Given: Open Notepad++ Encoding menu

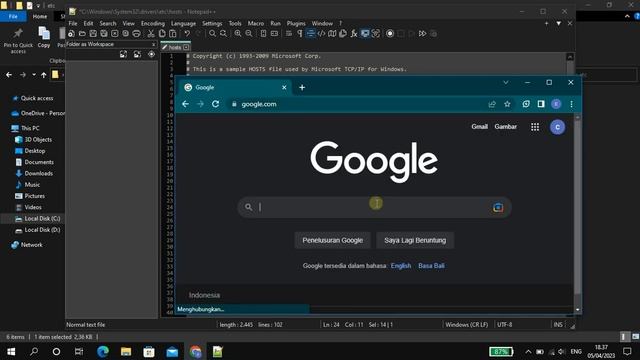Looking at the screenshot, I should (x=153, y=24).
